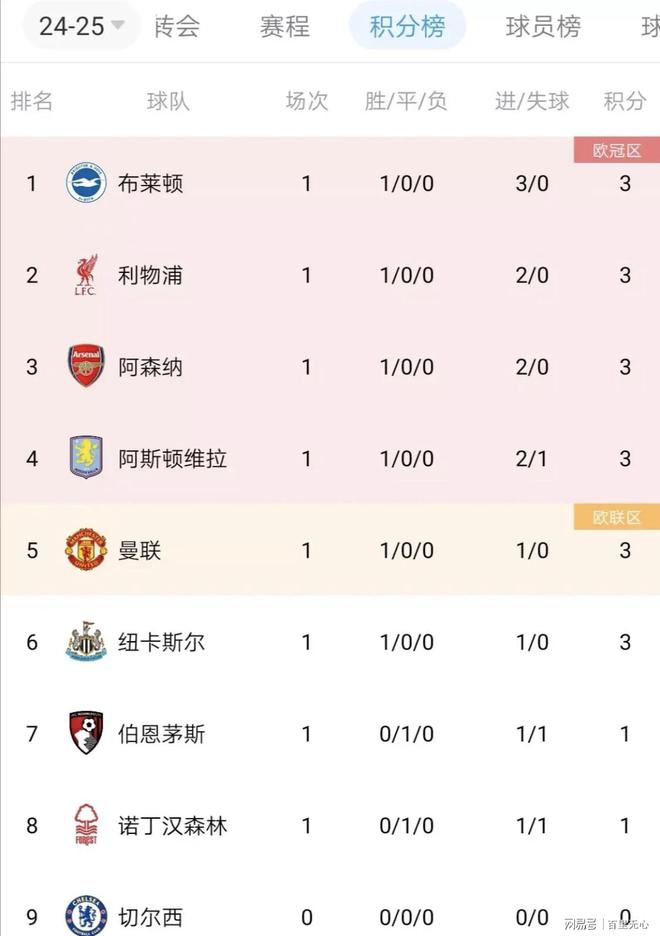Click the Newcastle crest icon
The width and height of the screenshot is (660, 936).
coord(86,641)
